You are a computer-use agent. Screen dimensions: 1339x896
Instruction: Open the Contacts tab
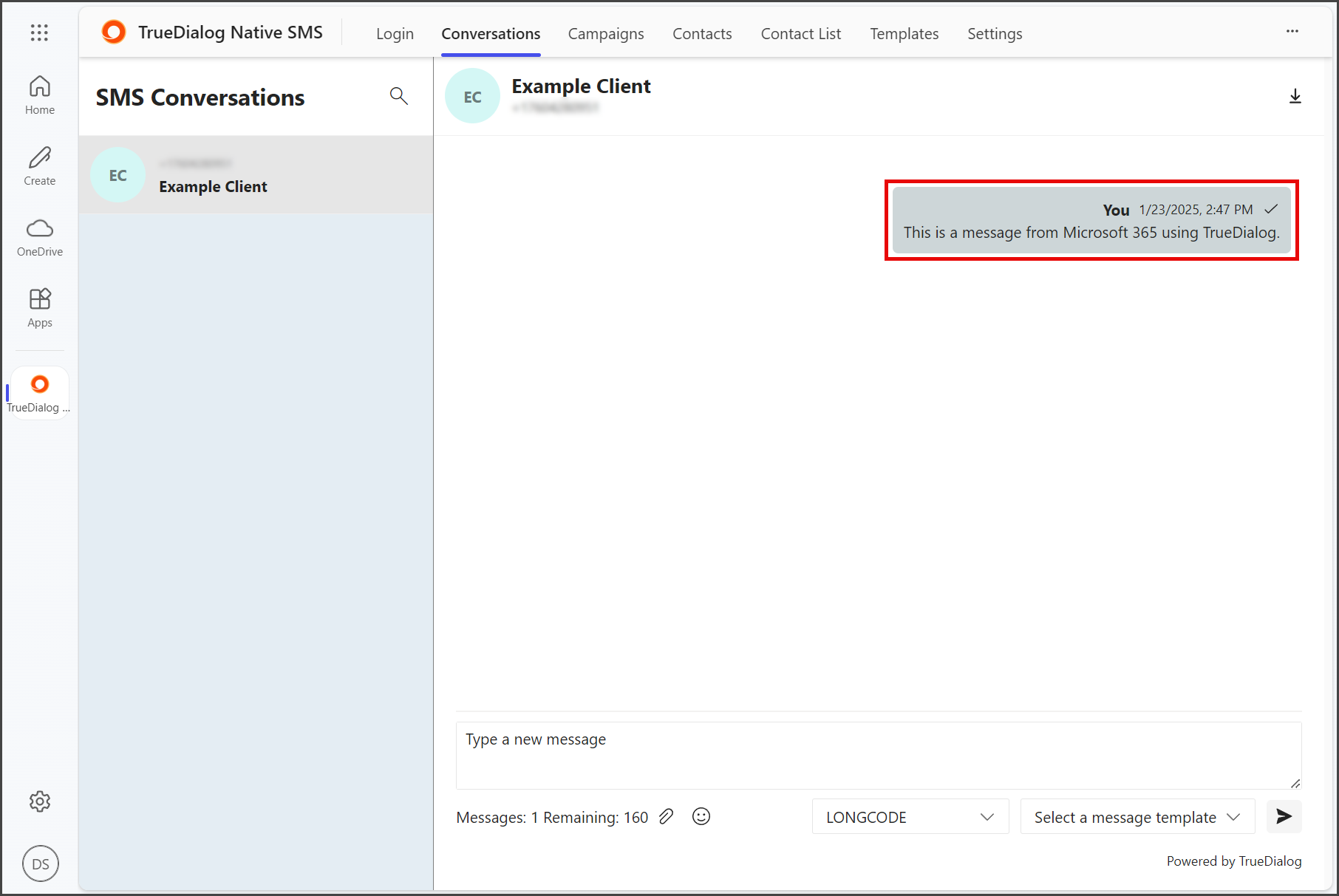[702, 34]
